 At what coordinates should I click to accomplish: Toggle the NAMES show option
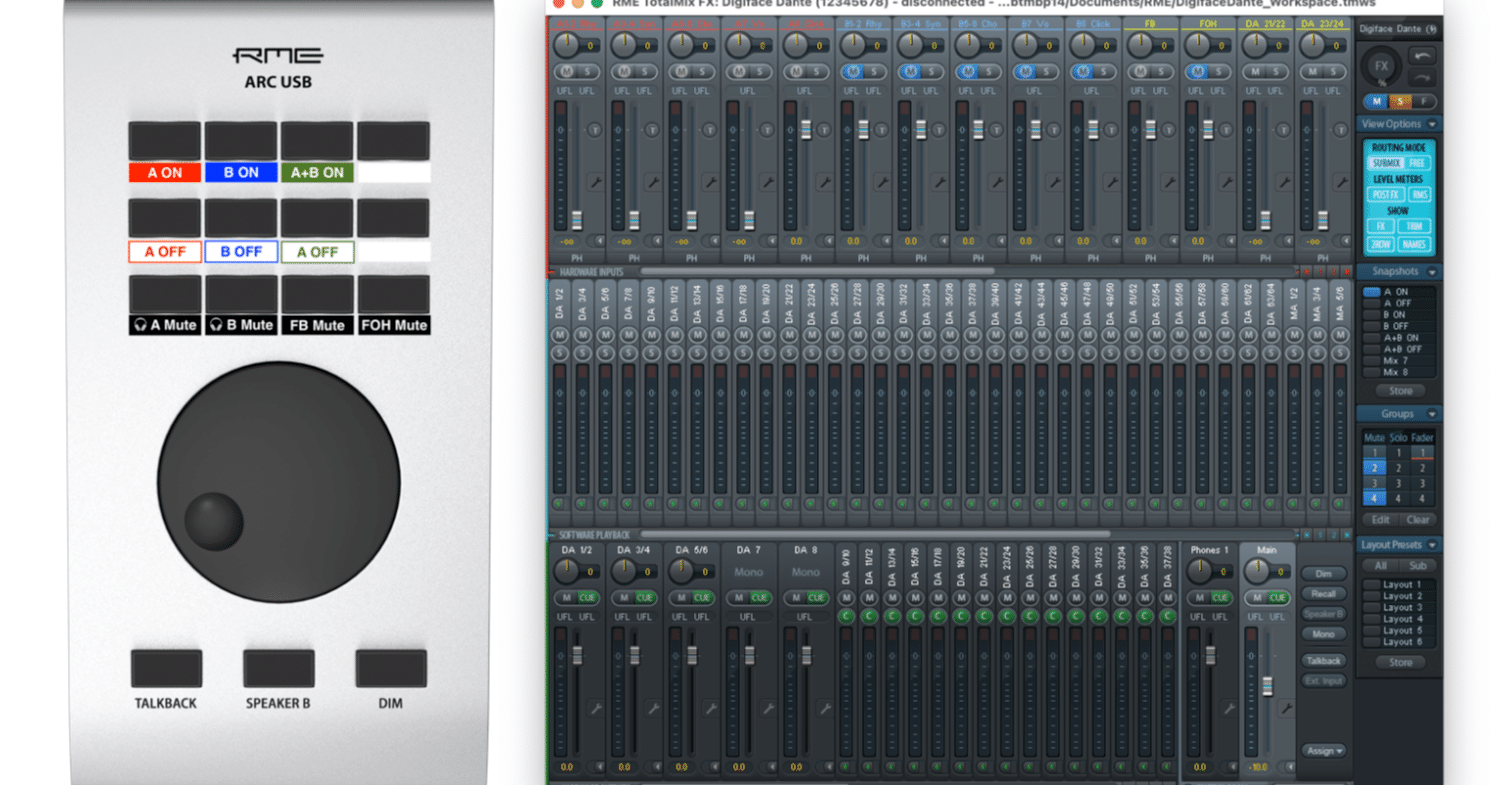pyautogui.click(x=1415, y=244)
